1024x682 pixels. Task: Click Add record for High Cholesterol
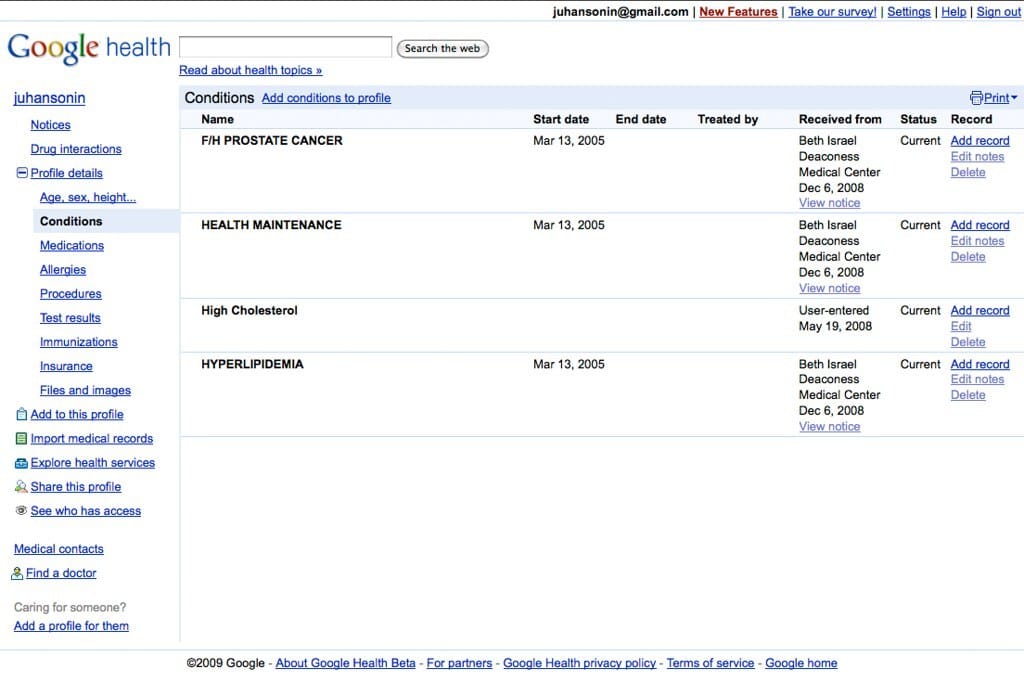980,310
